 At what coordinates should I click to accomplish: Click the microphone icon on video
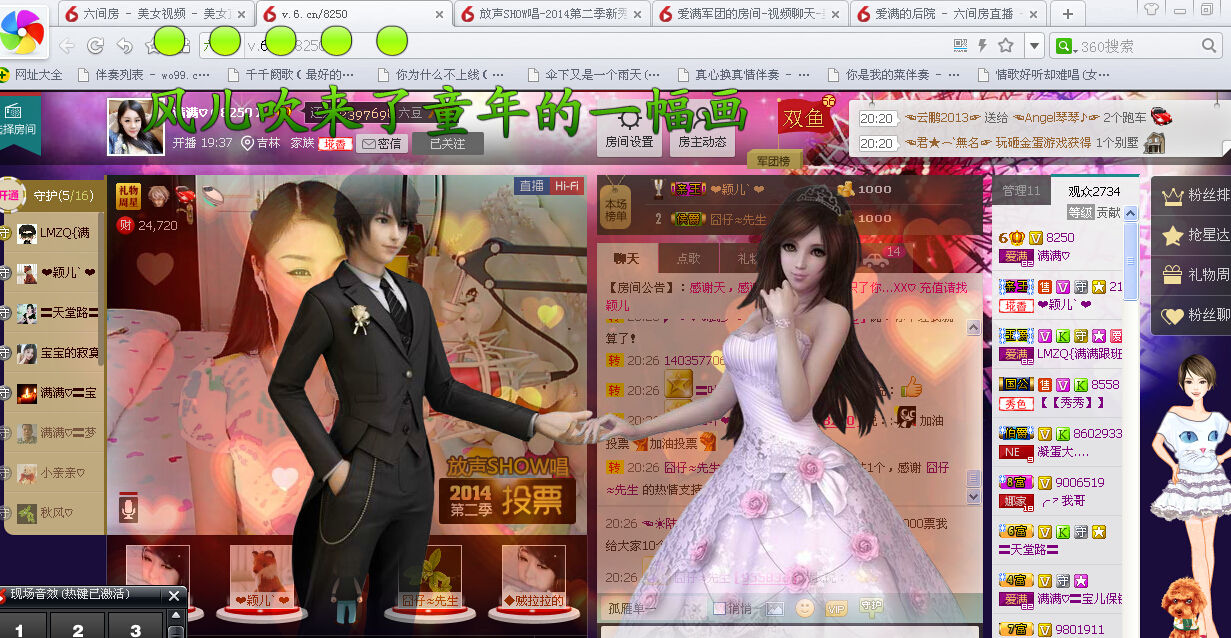point(127,508)
